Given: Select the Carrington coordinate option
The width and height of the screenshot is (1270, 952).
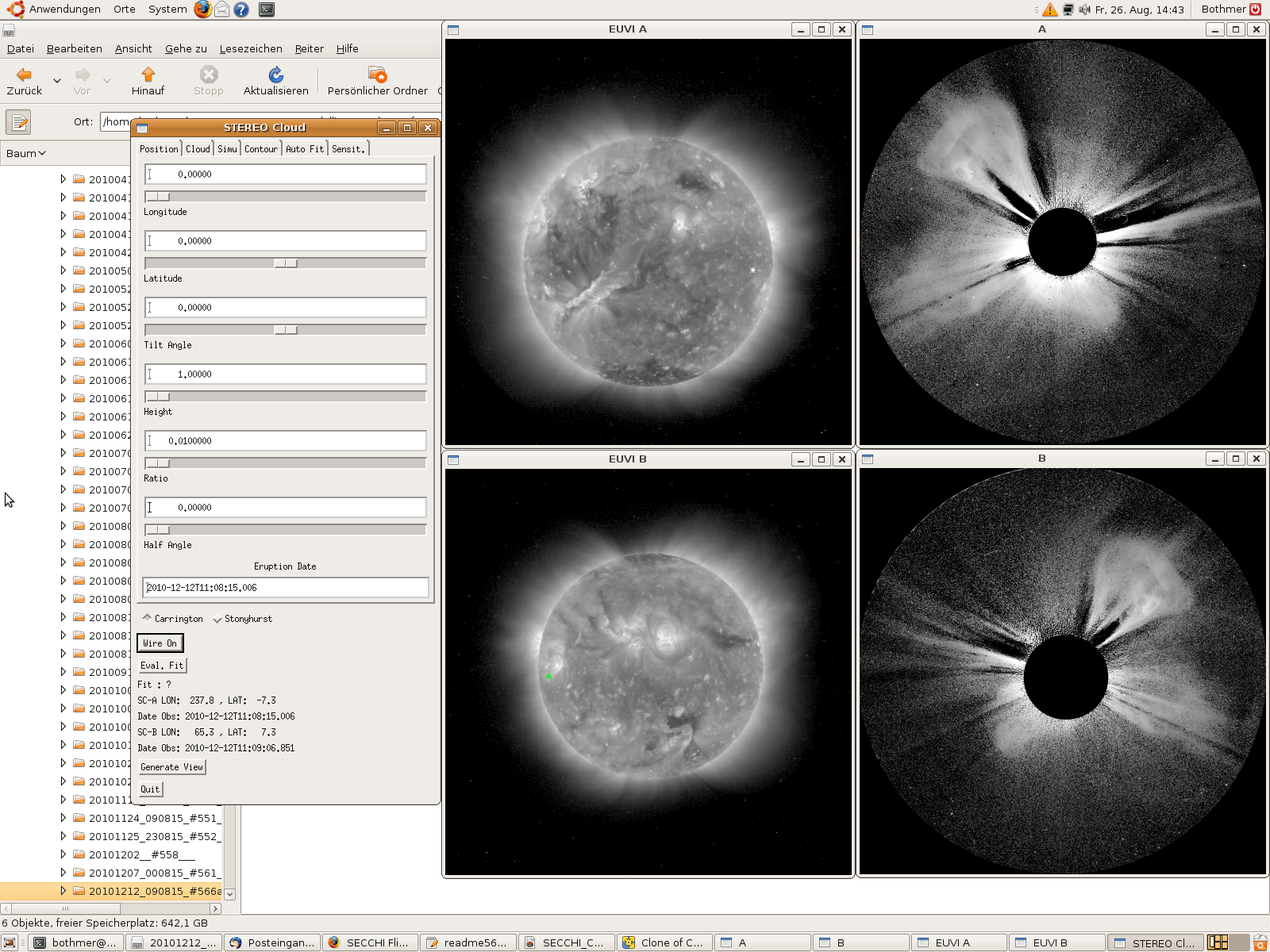Looking at the screenshot, I should point(172,619).
